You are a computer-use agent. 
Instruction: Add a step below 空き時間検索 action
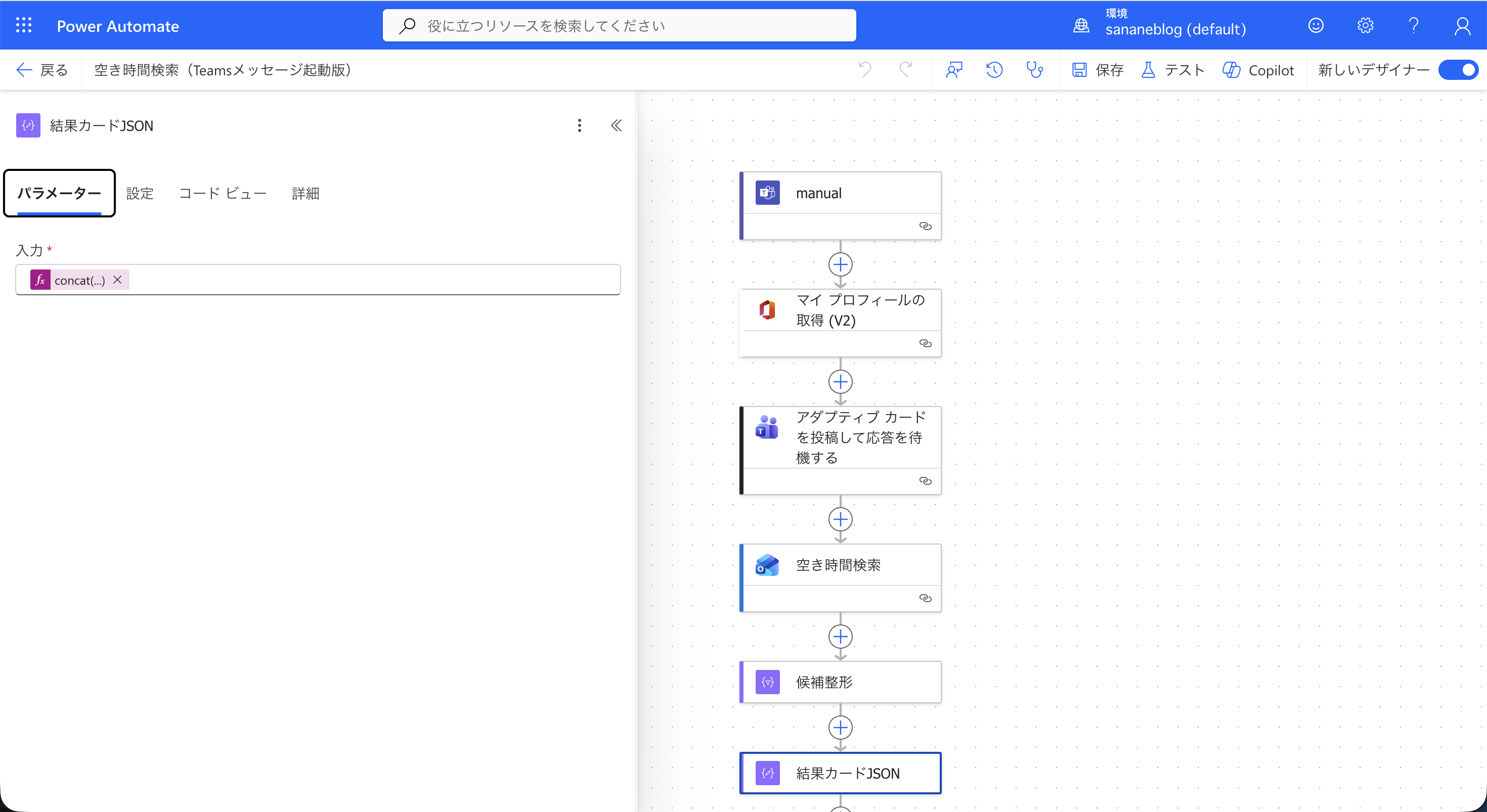(x=841, y=636)
